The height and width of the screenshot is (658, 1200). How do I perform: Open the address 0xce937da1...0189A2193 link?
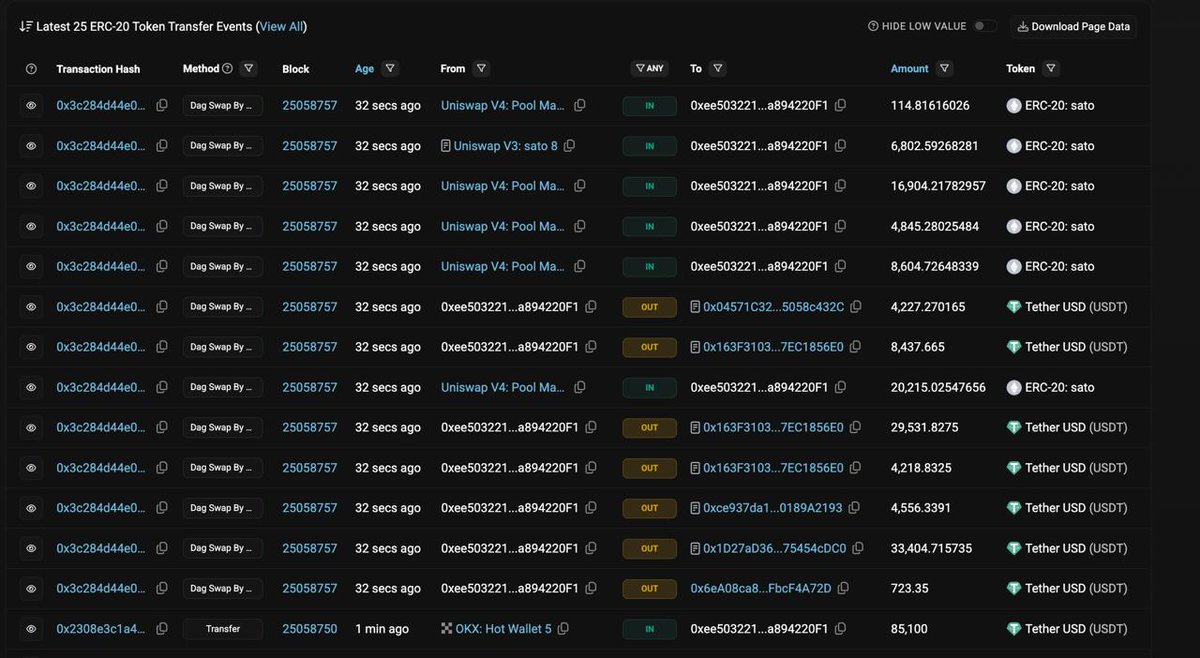coord(773,508)
